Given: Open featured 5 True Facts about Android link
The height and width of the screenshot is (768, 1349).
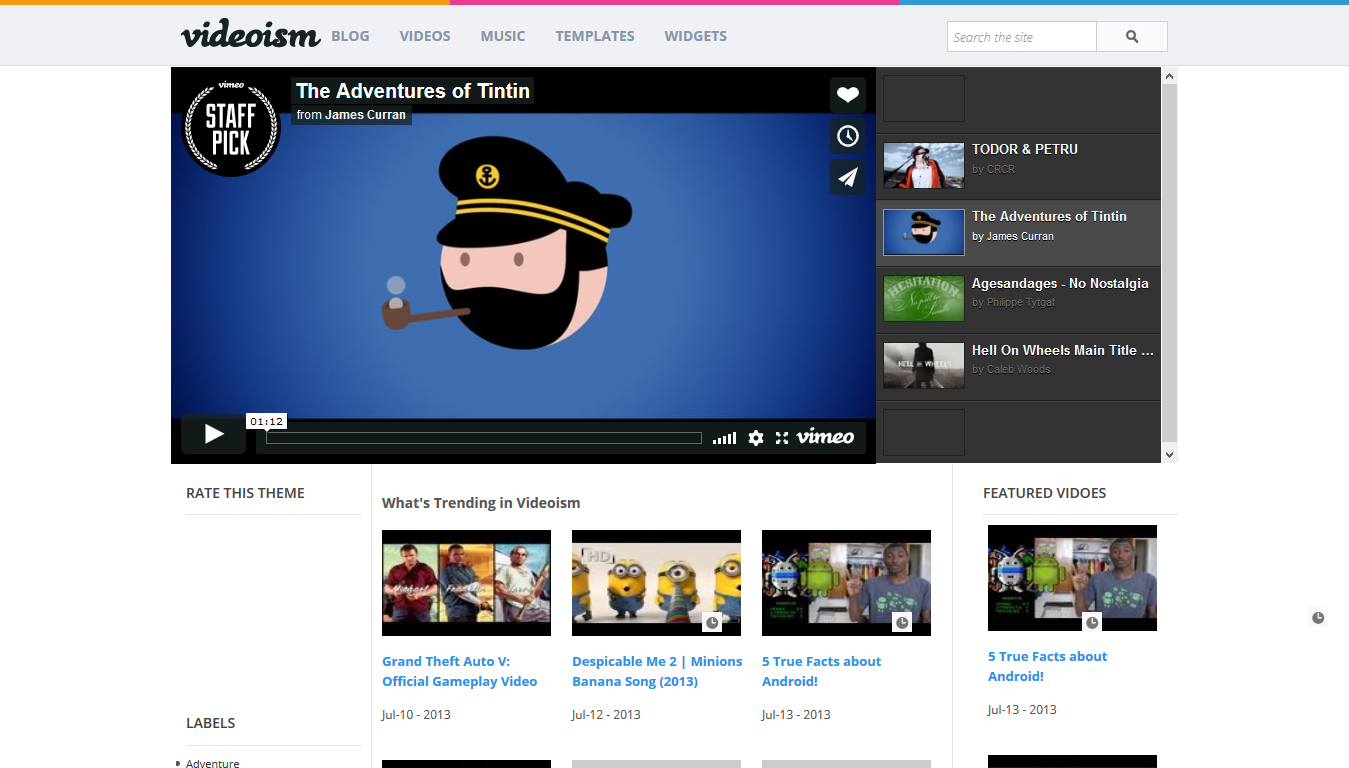Looking at the screenshot, I should click(x=1047, y=666).
